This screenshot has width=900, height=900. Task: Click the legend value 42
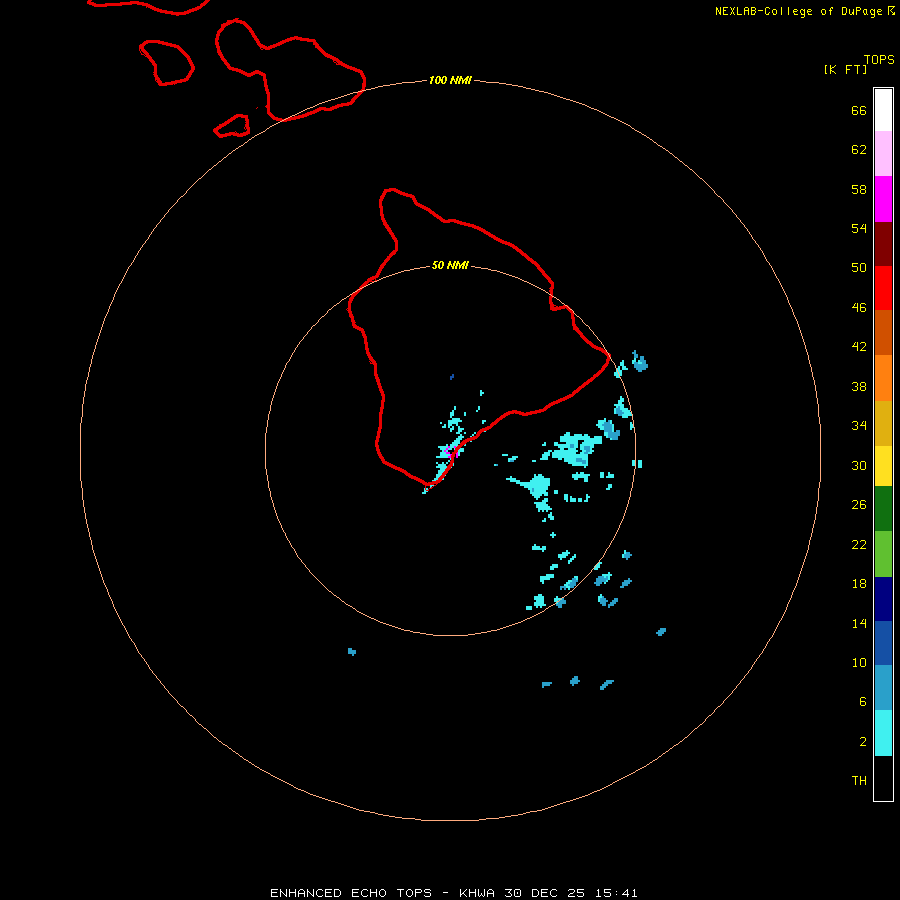tap(859, 346)
